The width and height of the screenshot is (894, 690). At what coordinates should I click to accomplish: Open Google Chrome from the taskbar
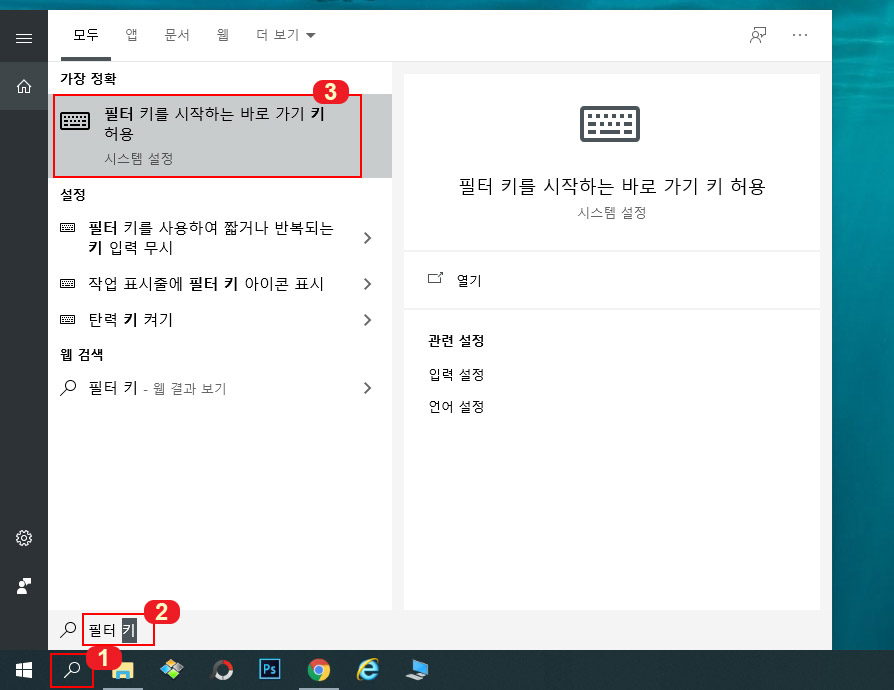(319, 670)
